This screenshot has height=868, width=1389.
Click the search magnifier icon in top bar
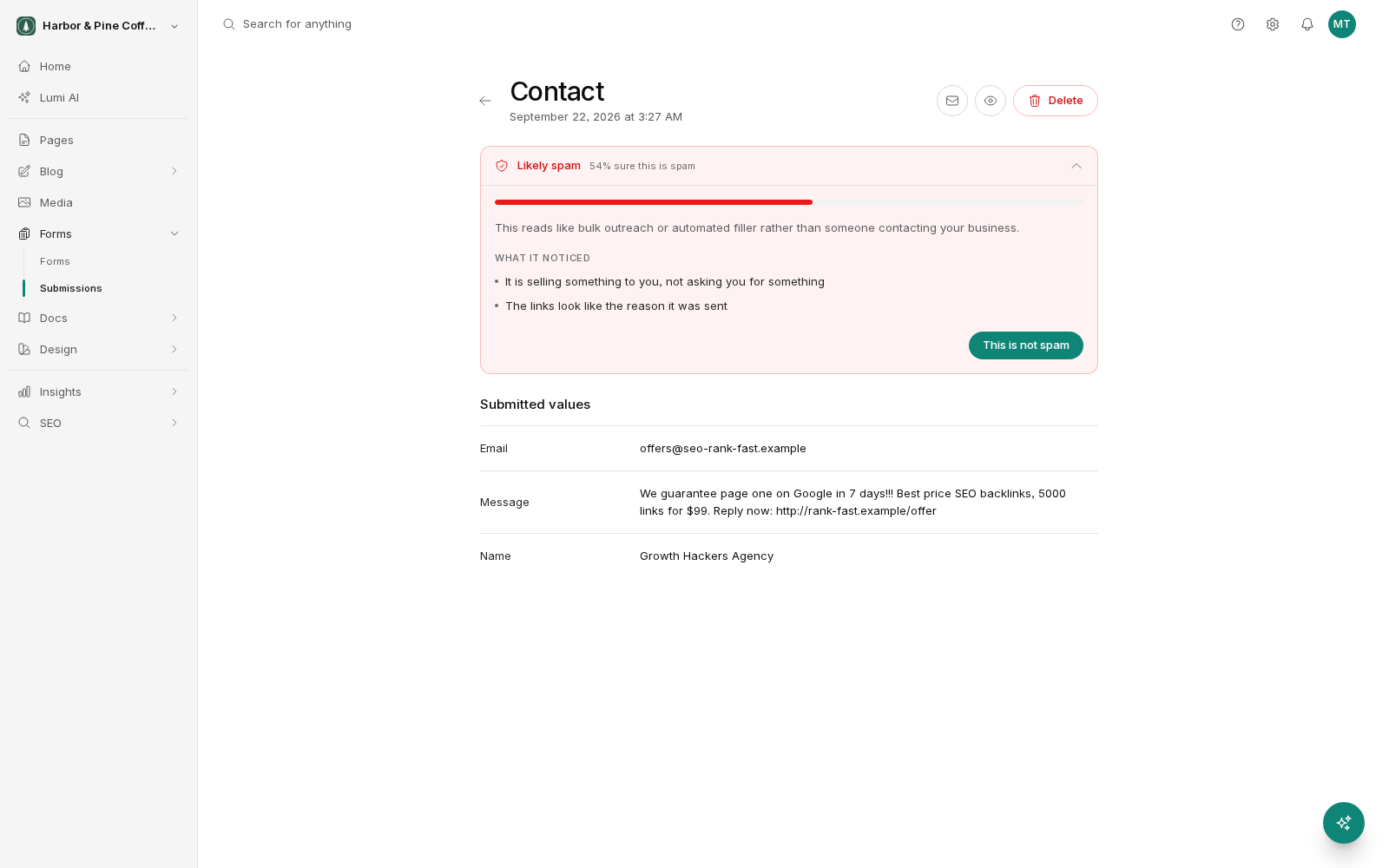pyautogui.click(x=229, y=24)
